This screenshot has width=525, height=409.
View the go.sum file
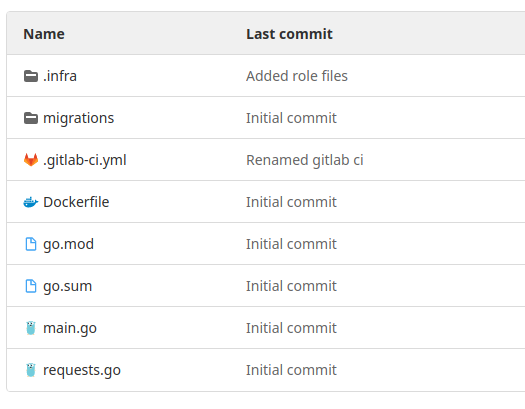pyautogui.click(x=68, y=286)
